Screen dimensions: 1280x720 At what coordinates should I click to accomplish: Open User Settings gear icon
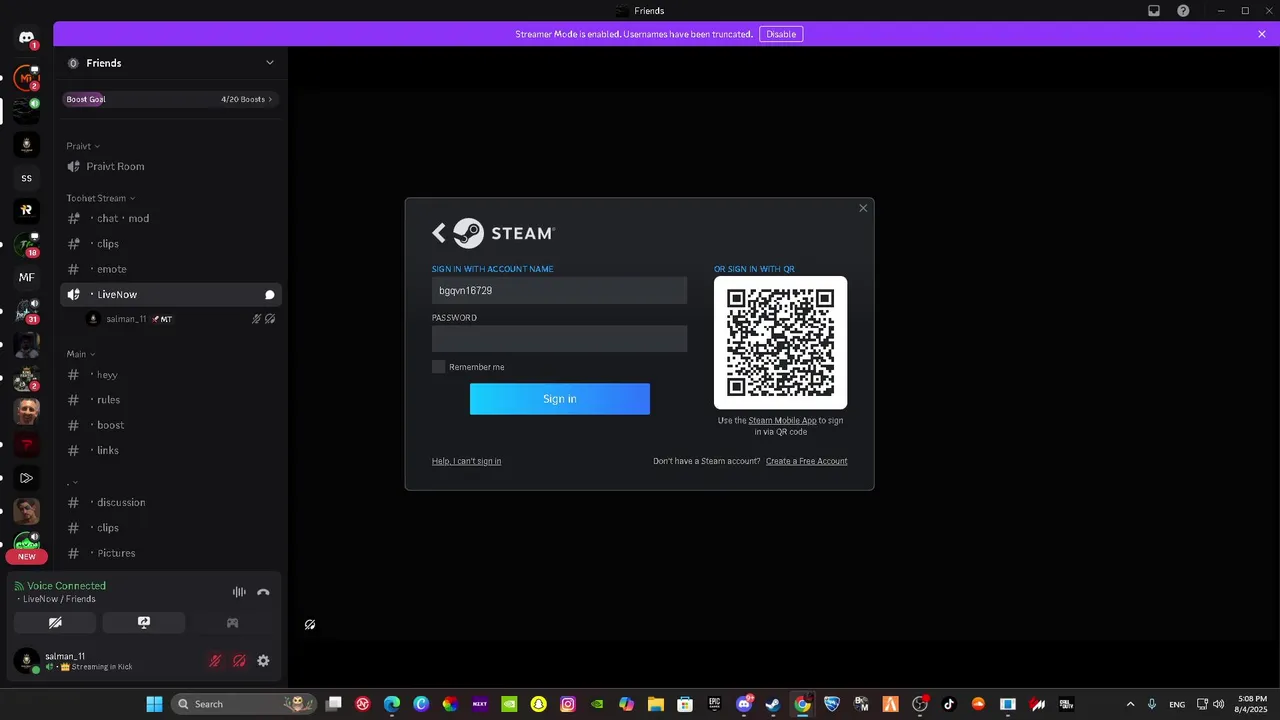coord(263,661)
